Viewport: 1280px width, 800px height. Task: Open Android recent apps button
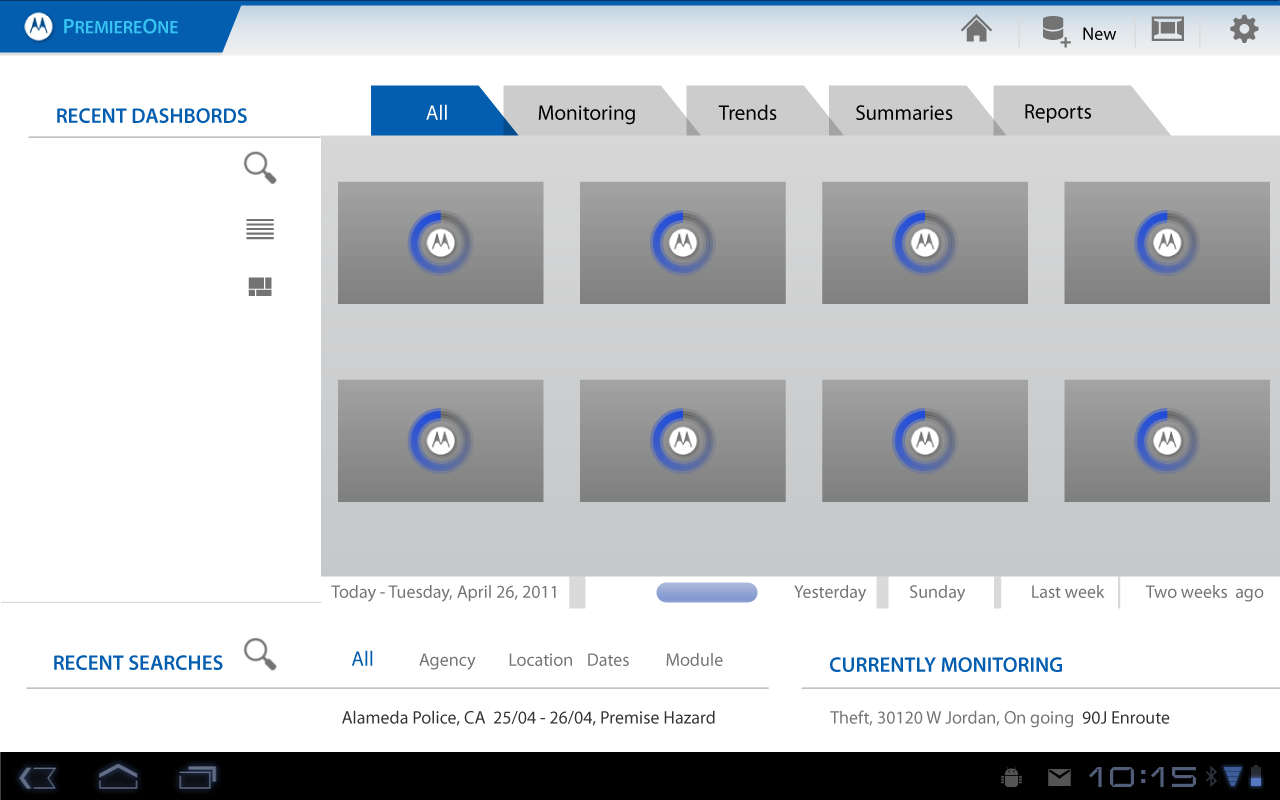click(197, 777)
